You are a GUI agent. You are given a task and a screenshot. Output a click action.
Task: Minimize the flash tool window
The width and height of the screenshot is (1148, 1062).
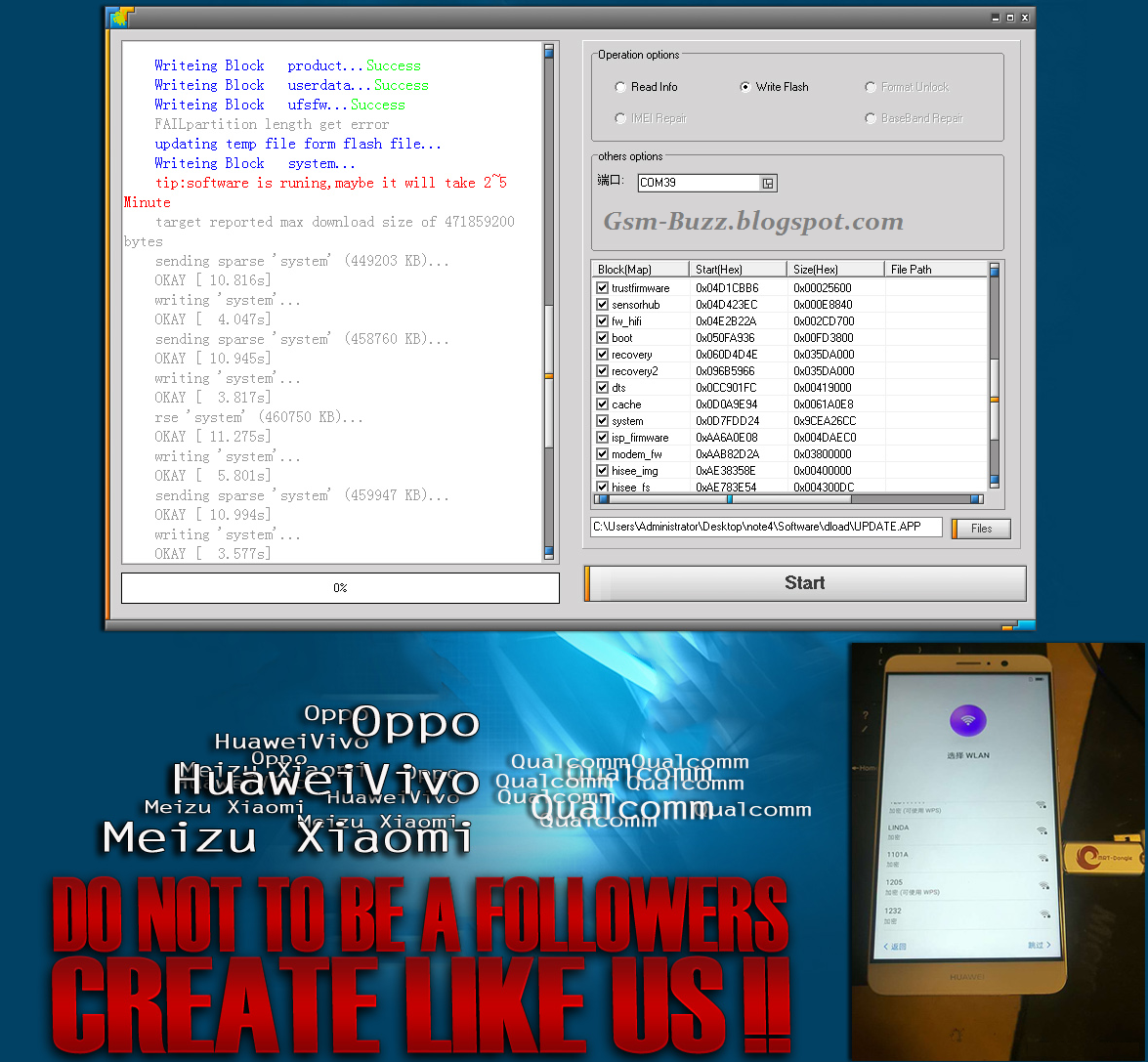coord(996,18)
